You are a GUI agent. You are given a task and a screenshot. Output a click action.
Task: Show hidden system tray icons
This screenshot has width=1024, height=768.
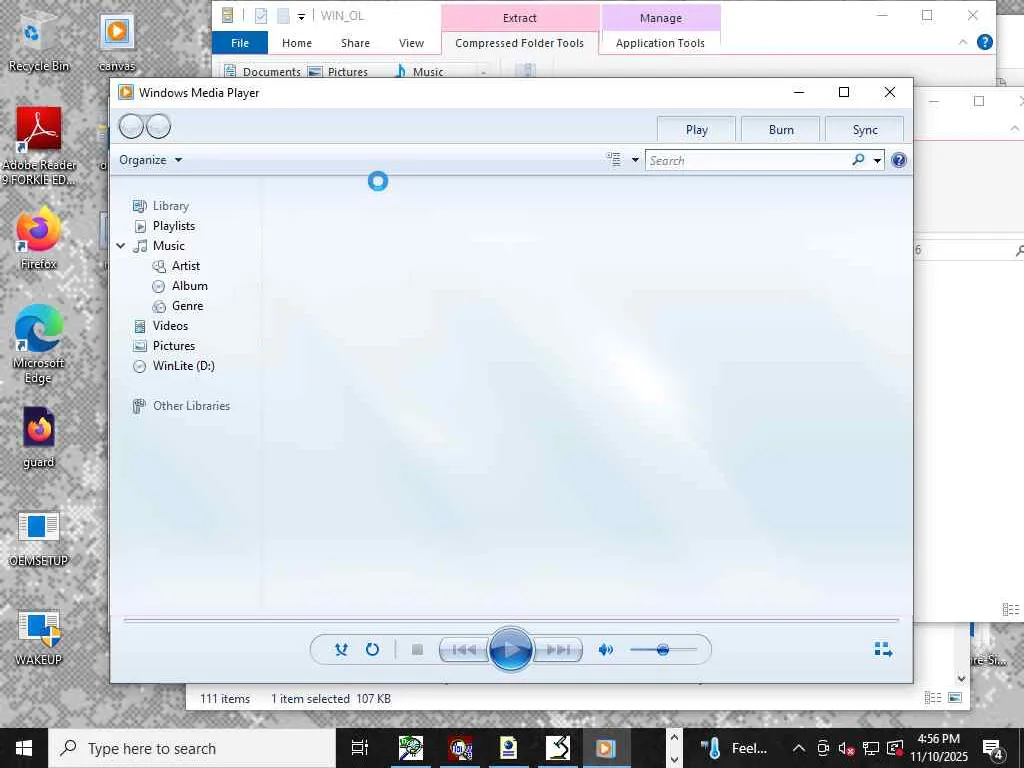click(x=798, y=748)
